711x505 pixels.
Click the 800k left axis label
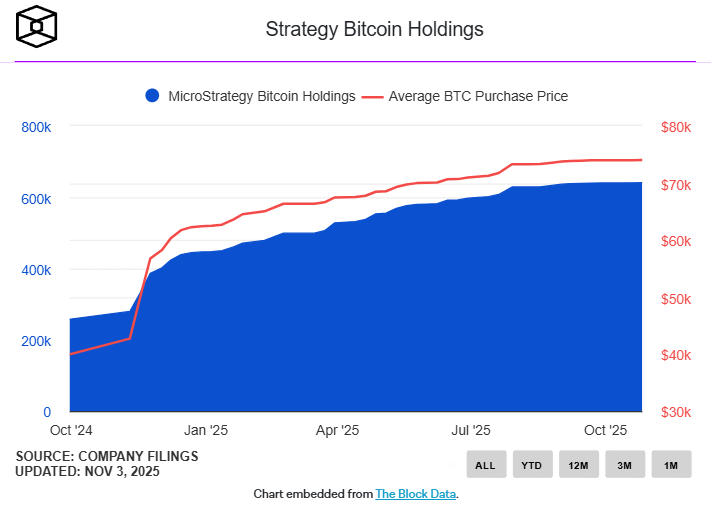click(35, 127)
